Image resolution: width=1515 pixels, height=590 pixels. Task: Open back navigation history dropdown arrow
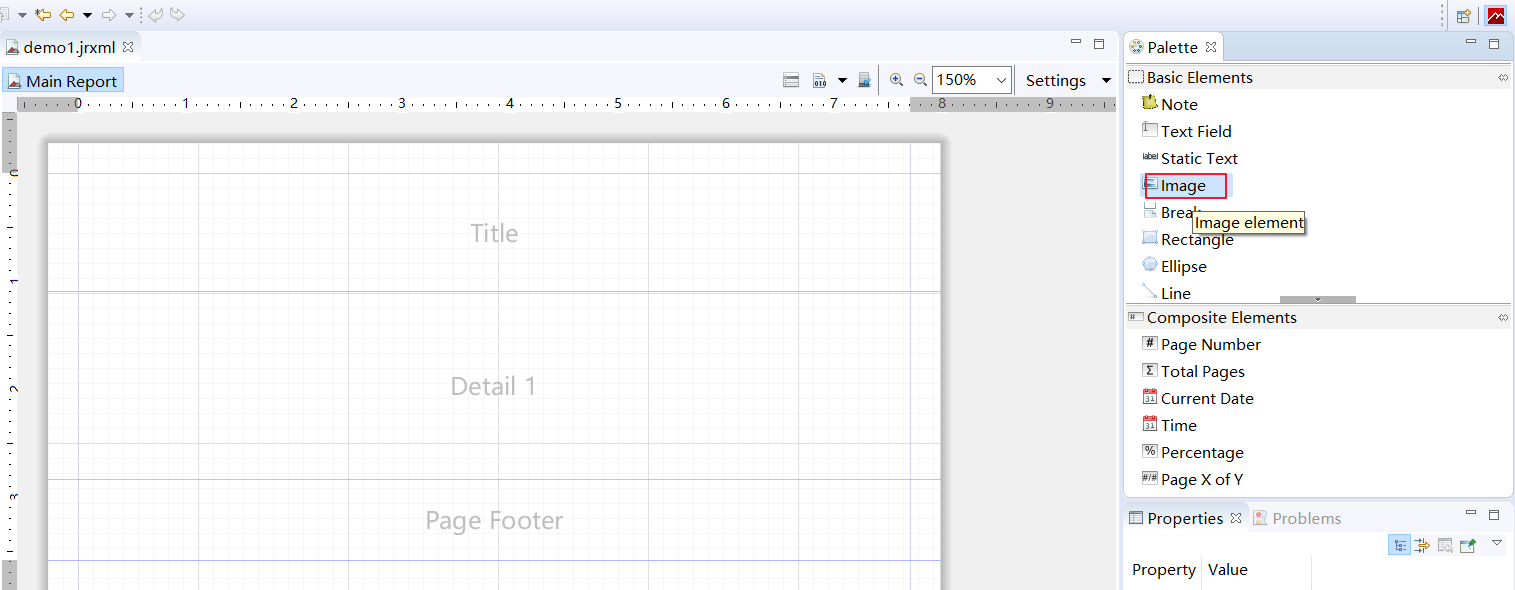click(87, 15)
